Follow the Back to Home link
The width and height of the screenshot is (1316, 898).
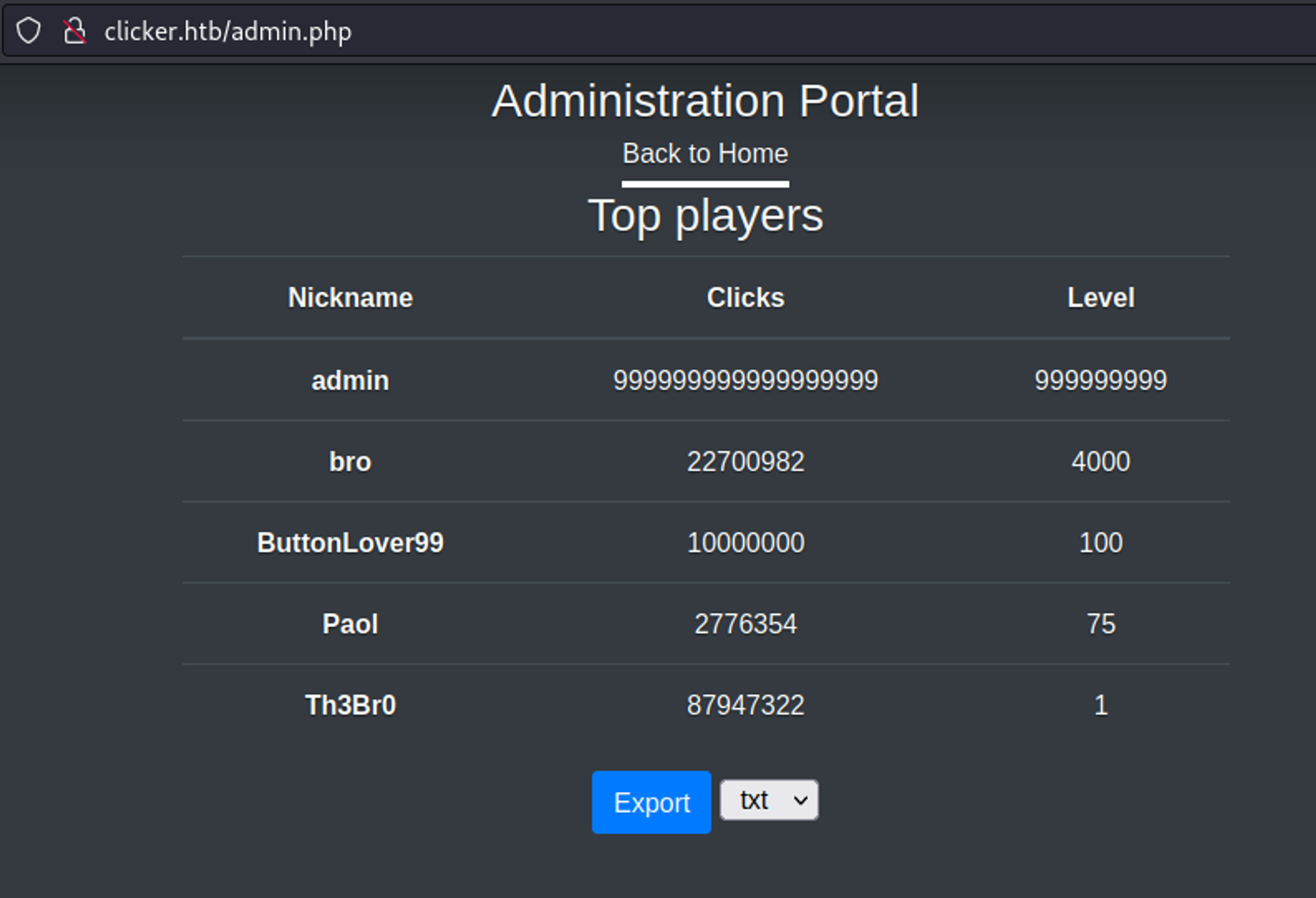click(705, 154)
